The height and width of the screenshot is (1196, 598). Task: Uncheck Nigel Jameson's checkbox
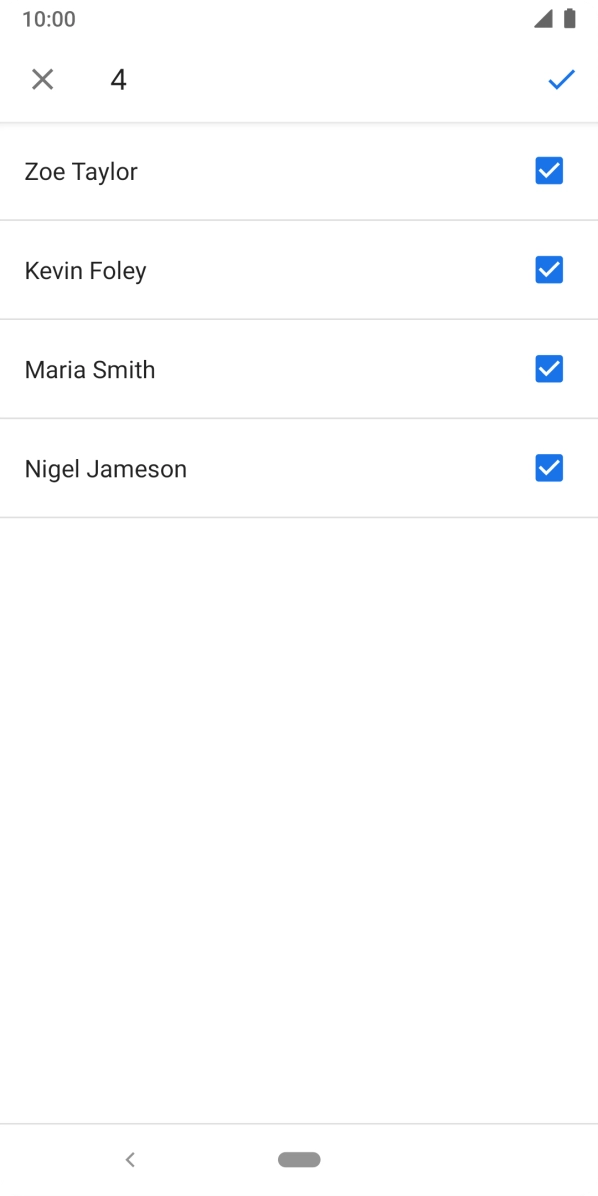coord(549,468)
